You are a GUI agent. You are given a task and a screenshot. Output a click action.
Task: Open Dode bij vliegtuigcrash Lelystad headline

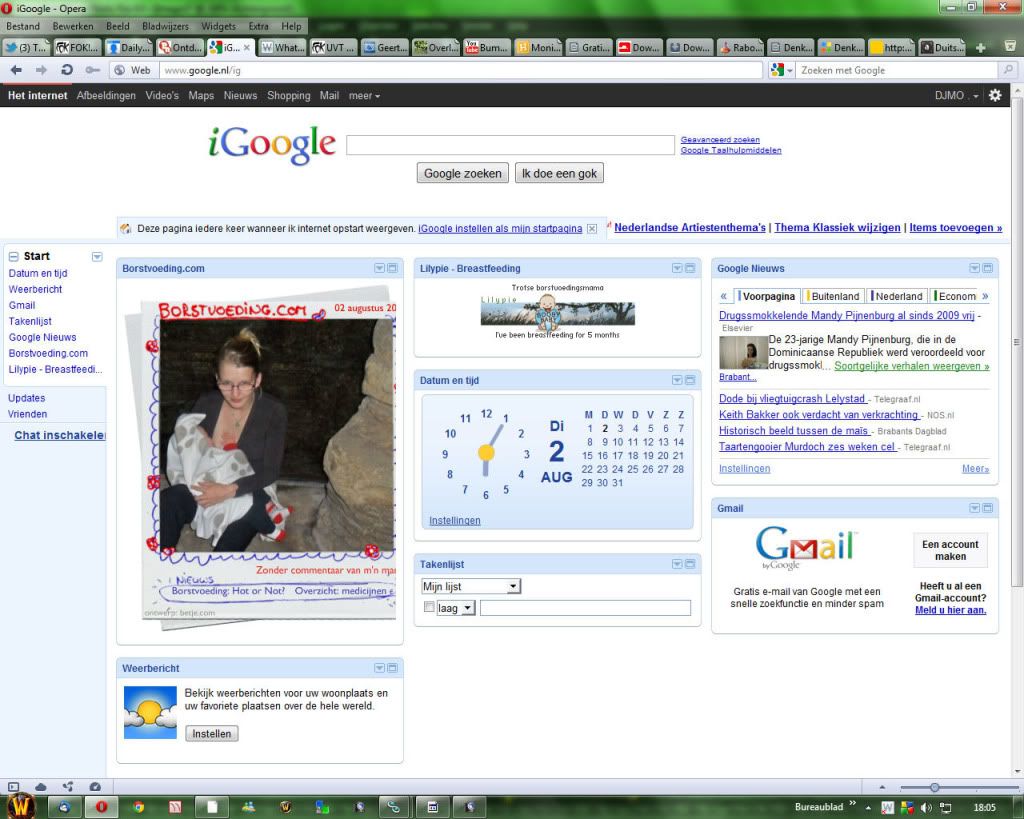[792, 398]
